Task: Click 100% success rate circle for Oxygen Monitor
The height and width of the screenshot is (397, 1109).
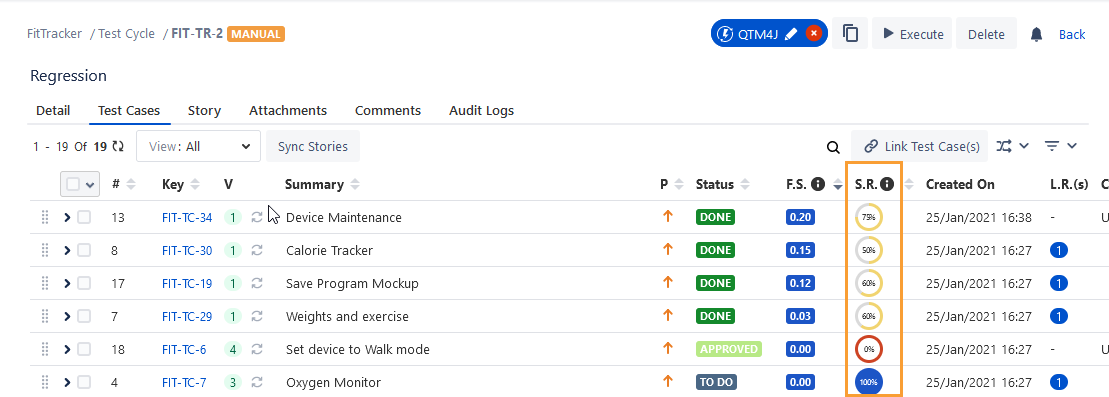Action: point(869,382)
